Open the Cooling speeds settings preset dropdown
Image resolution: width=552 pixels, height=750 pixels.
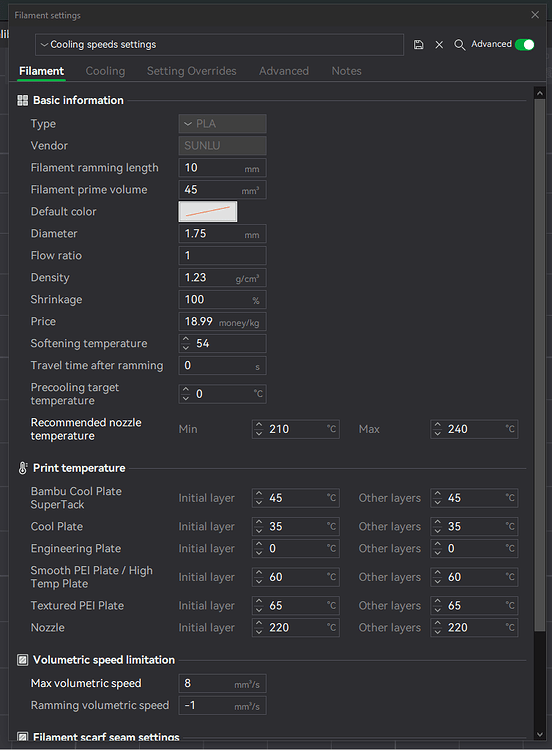[x=219, y=44]
